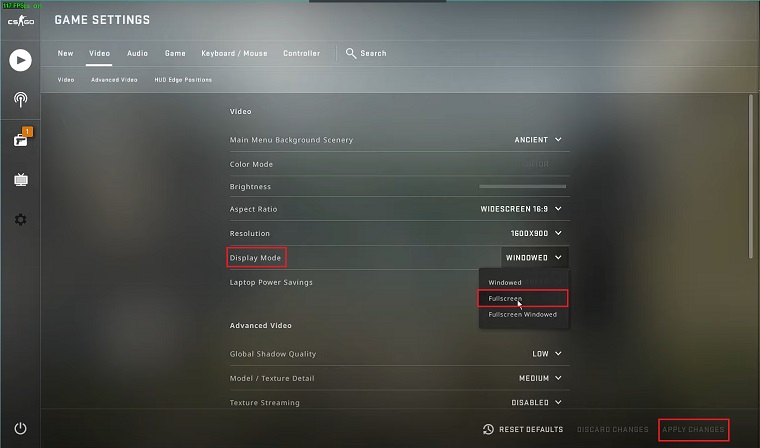The image size is (760, 448).
Task: Open the broadcast antenna news icon
Action: tap(20, 100)
